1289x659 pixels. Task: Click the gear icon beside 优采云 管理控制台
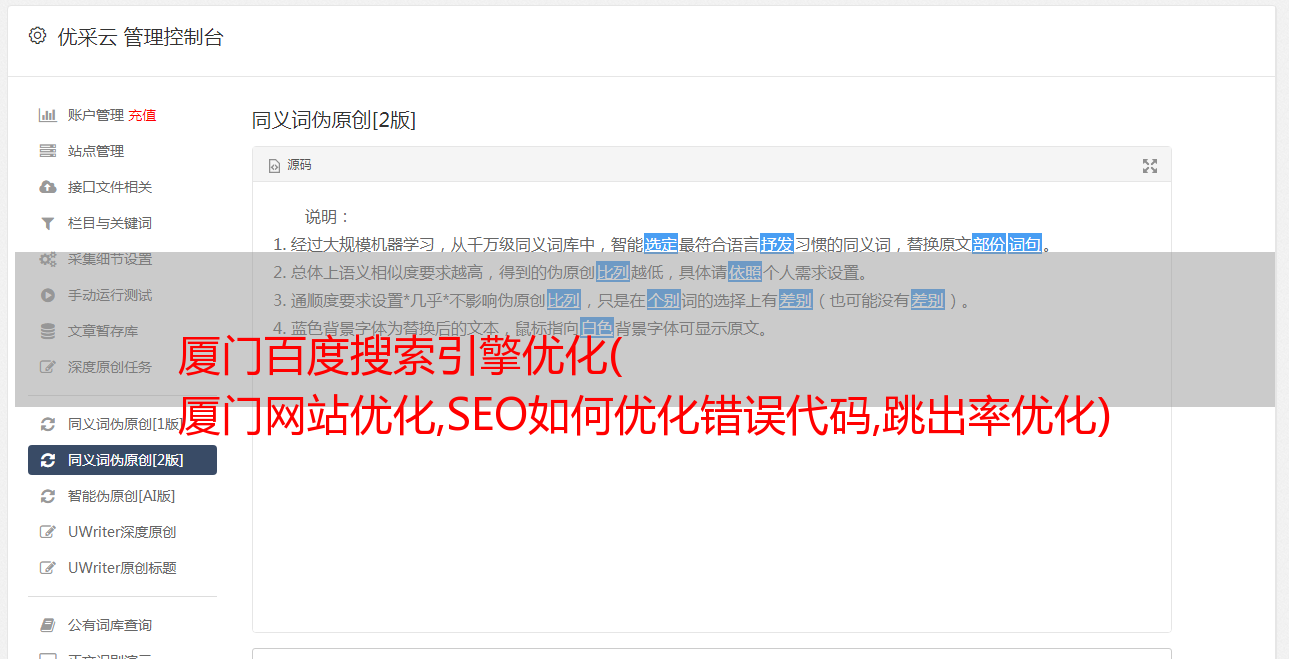pos(37,36)
